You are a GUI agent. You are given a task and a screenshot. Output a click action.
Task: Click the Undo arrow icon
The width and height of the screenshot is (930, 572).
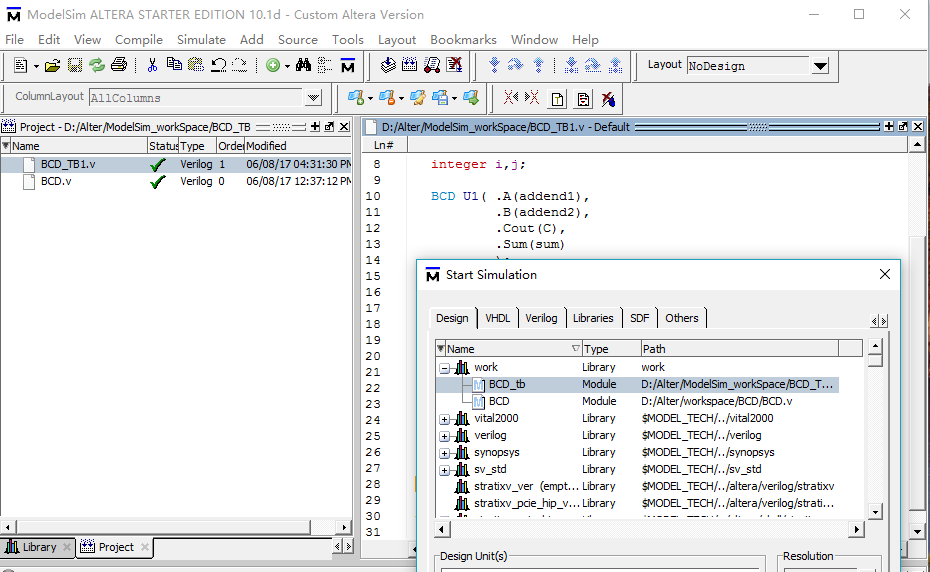(x=218, y=65)
